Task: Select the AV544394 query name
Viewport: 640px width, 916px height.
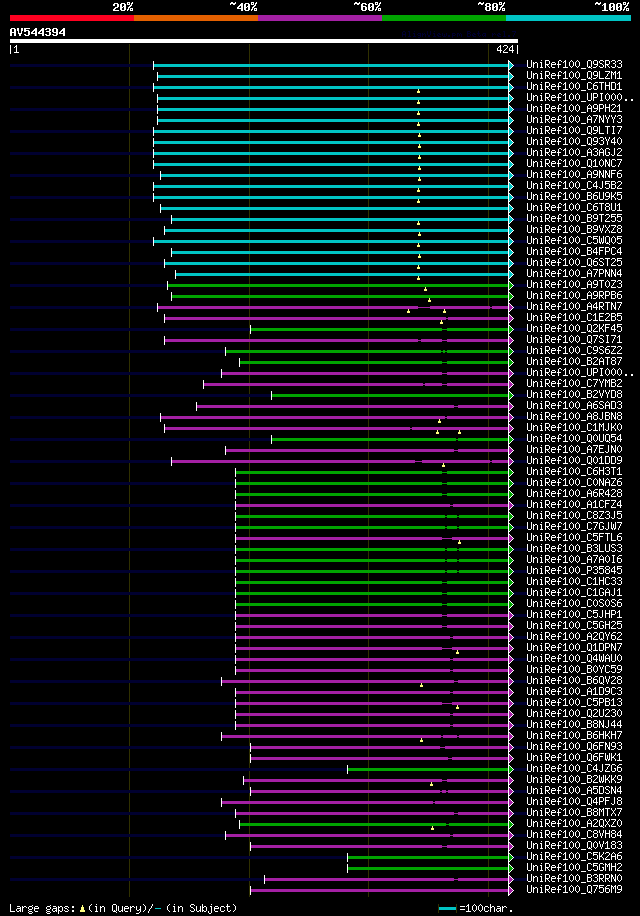Action: pyautogui.click(x=37, y=32)
